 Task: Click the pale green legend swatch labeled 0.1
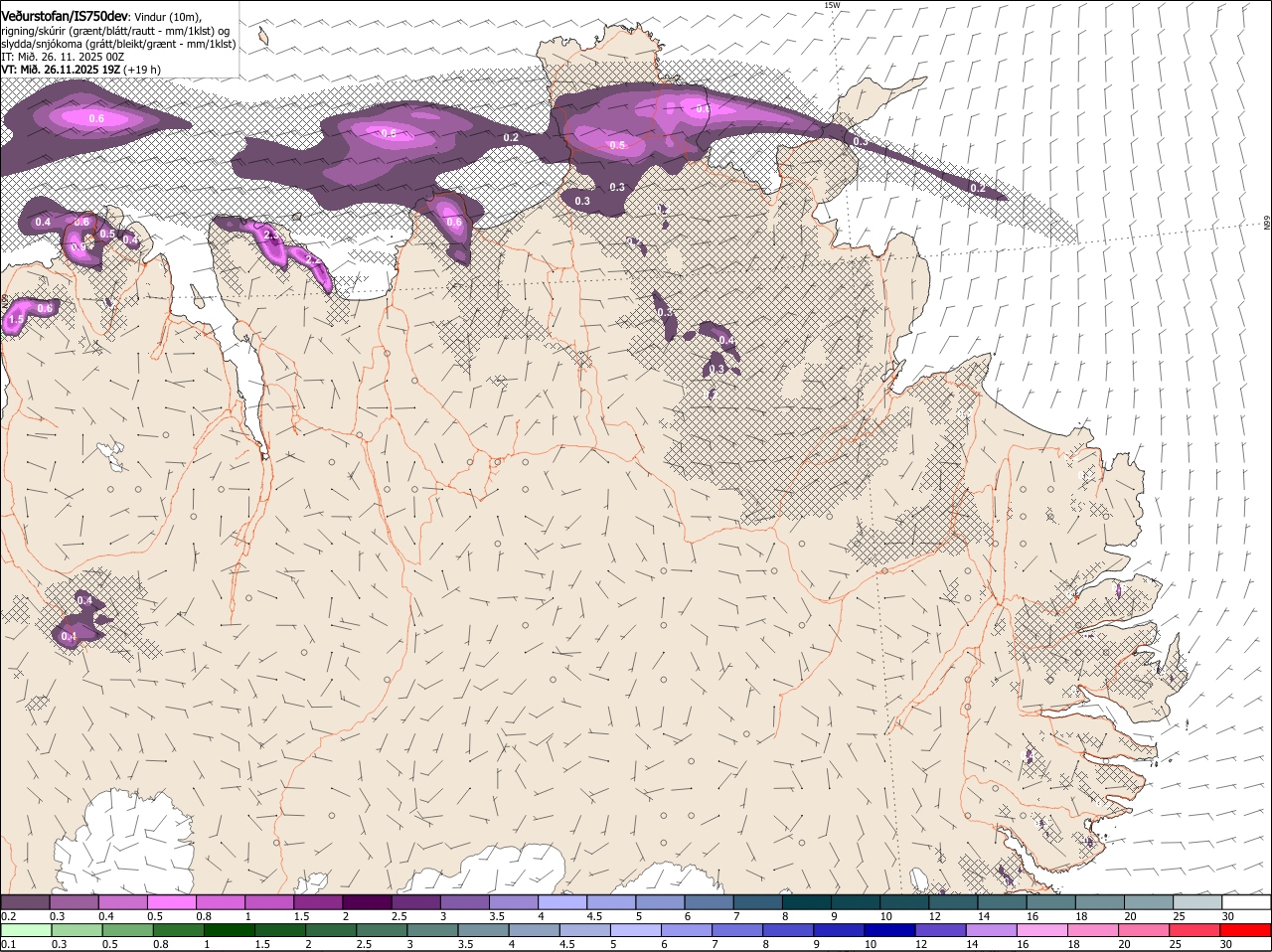(26, 930)
